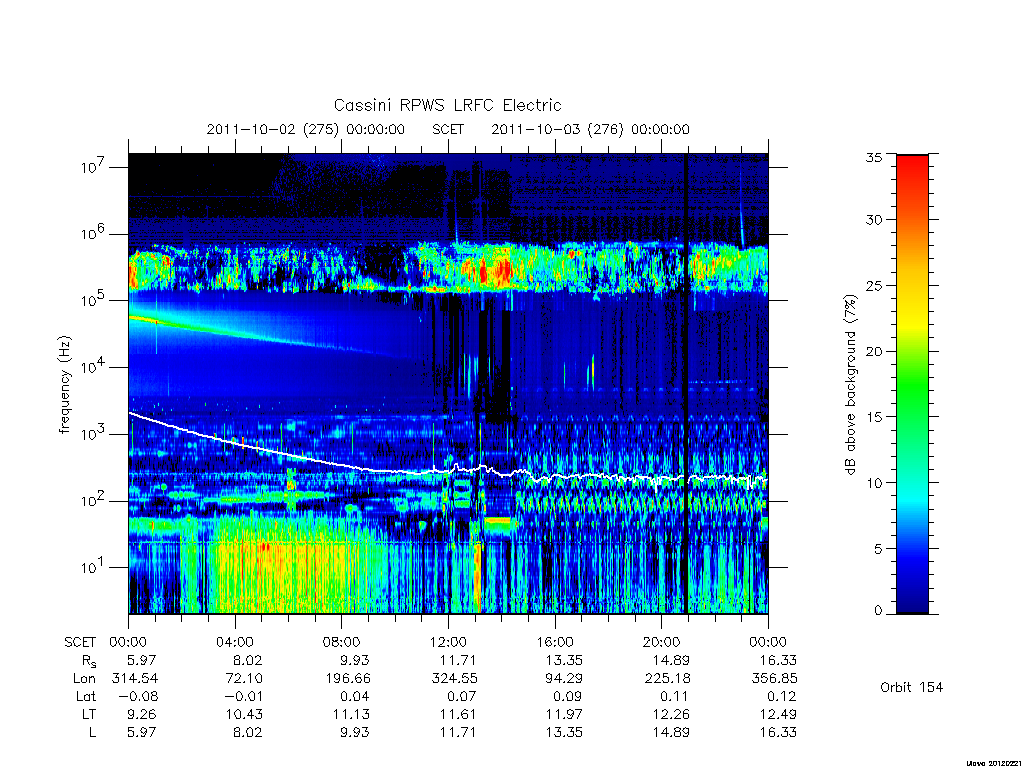Click the title 'Cassini RPWS LRFC Electric'

click(x=447, y=105)
